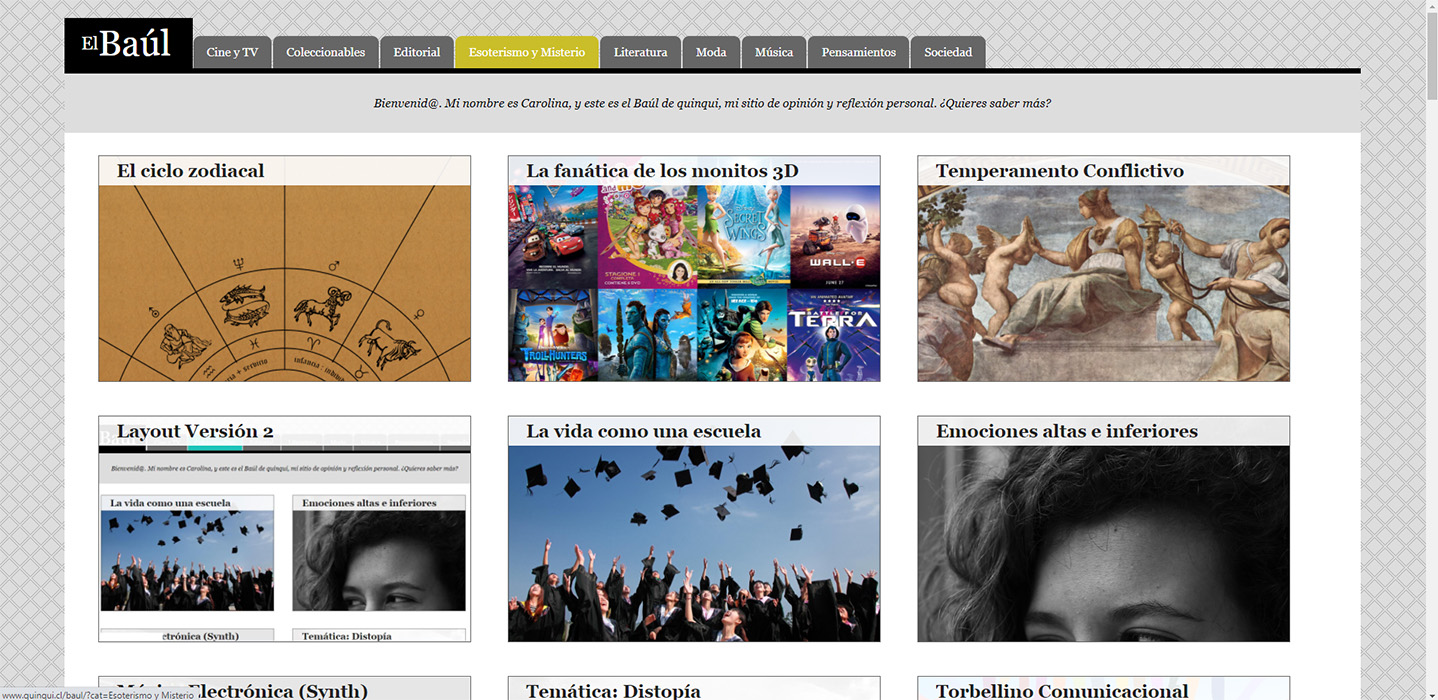Open the Esoterismo y Misterio tab
This screenshot has width=1438, height=700.
527,53
